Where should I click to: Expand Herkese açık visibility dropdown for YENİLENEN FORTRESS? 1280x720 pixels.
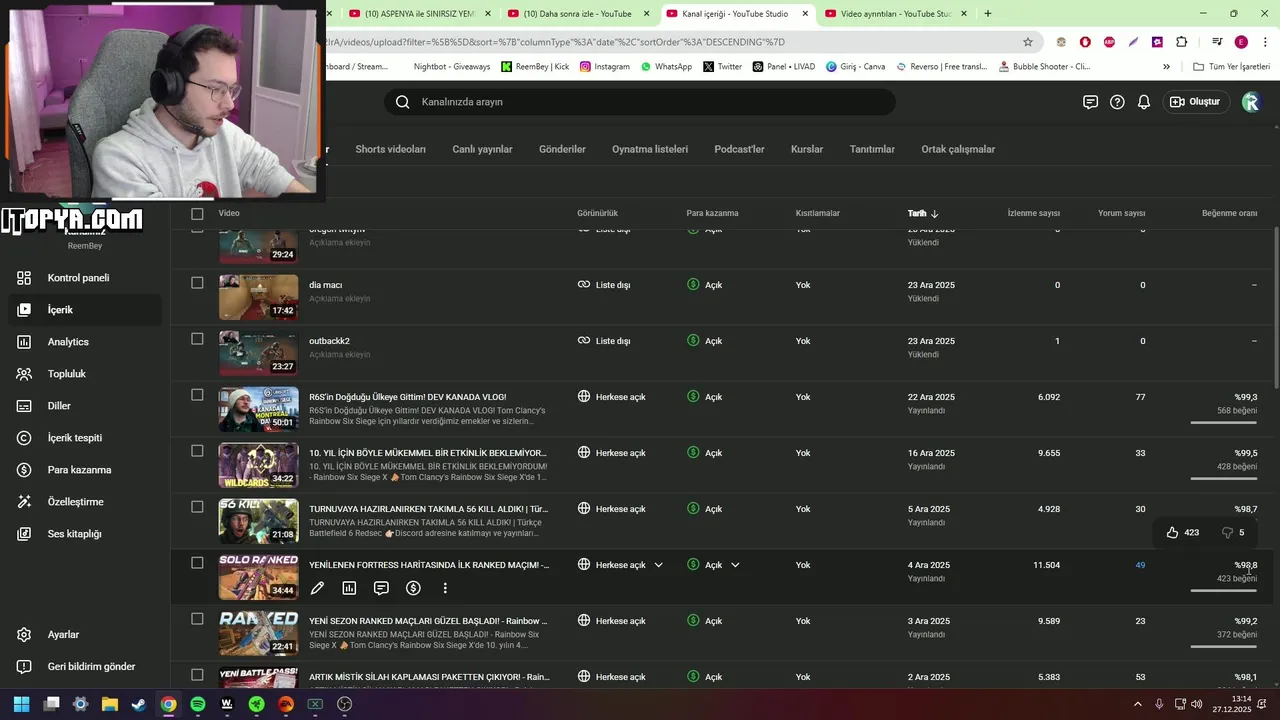click(658, 565)
